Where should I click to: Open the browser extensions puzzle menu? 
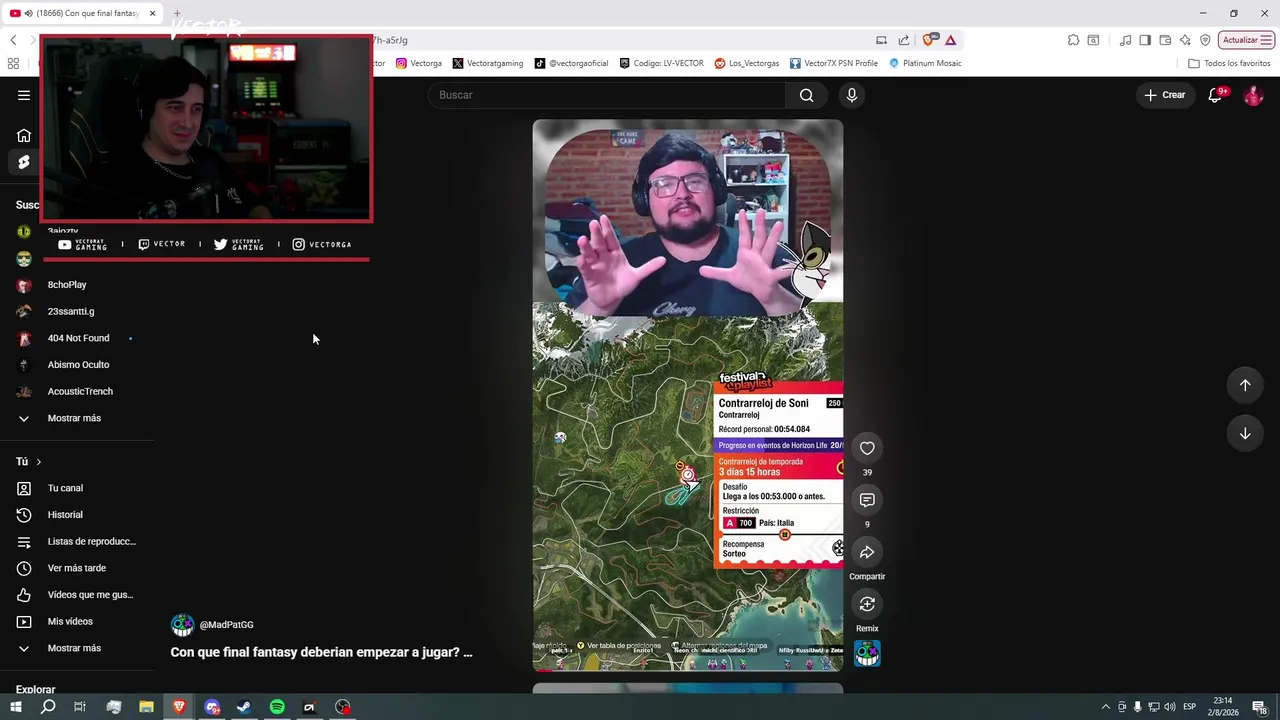(x=1073, y=40)
